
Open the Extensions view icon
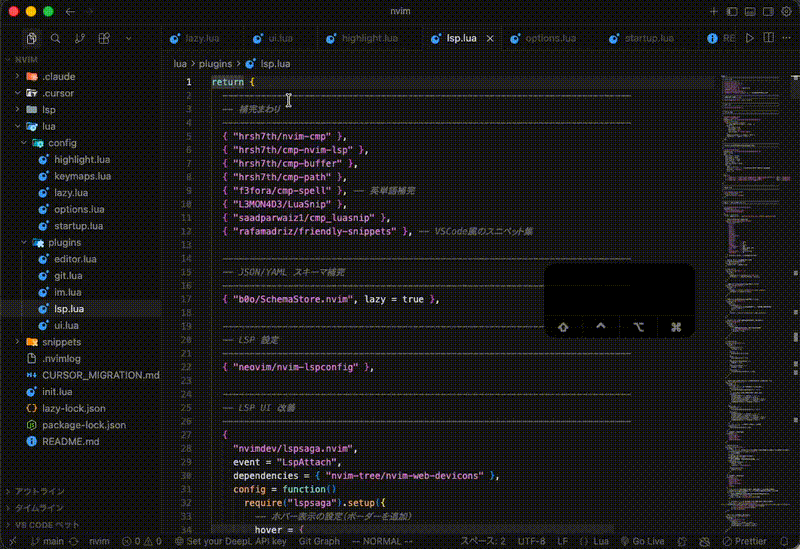(x=103, y=38)
